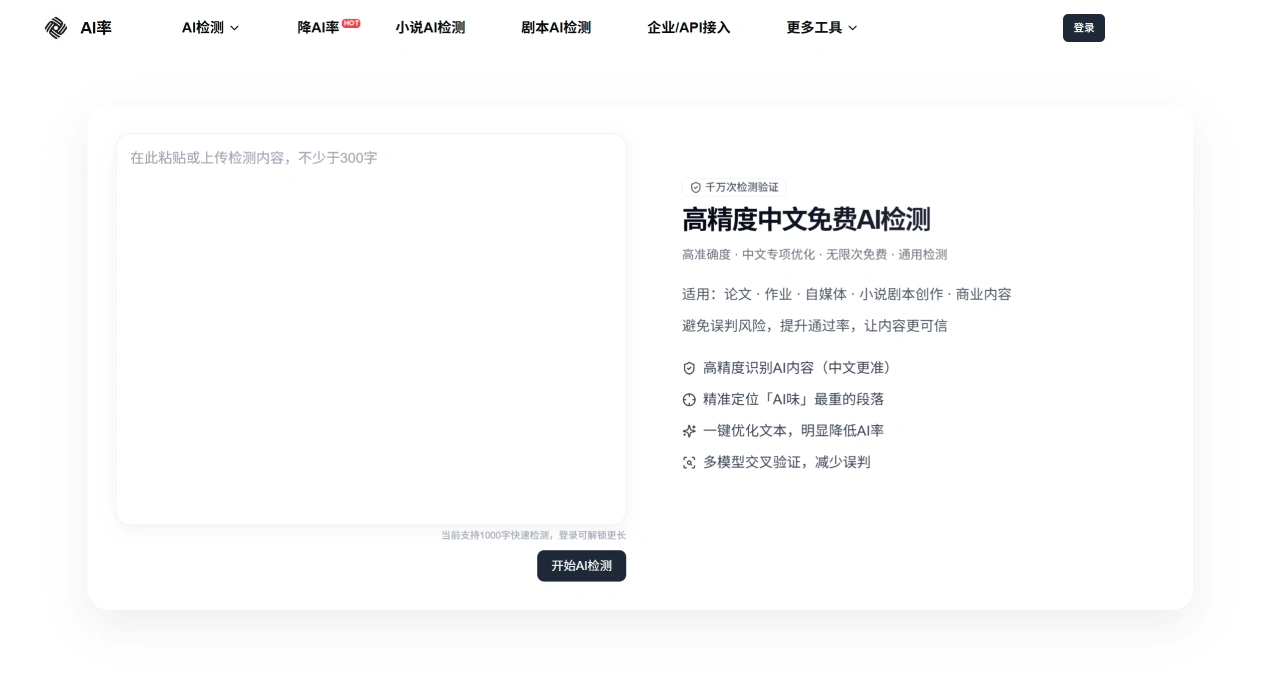Image resolution: width=1280 pixels, height=698 pixels.
Task: Open 企业/API接入 page
Action: pos(689,28)
